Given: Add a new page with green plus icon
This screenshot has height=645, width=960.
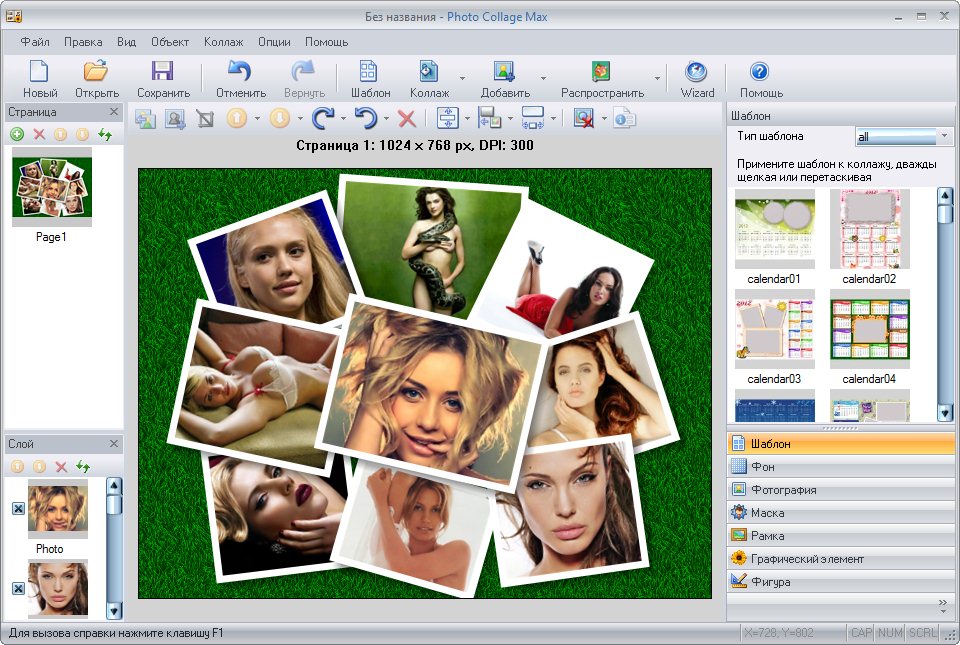Looking at the screenshot, I should pos(17,134).
